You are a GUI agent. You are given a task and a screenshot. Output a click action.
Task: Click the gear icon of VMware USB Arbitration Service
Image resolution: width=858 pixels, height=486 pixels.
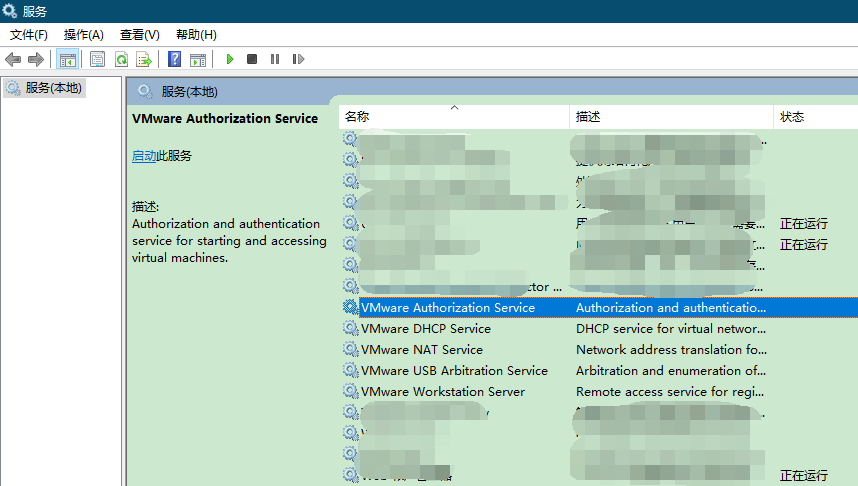coord(350,371)
